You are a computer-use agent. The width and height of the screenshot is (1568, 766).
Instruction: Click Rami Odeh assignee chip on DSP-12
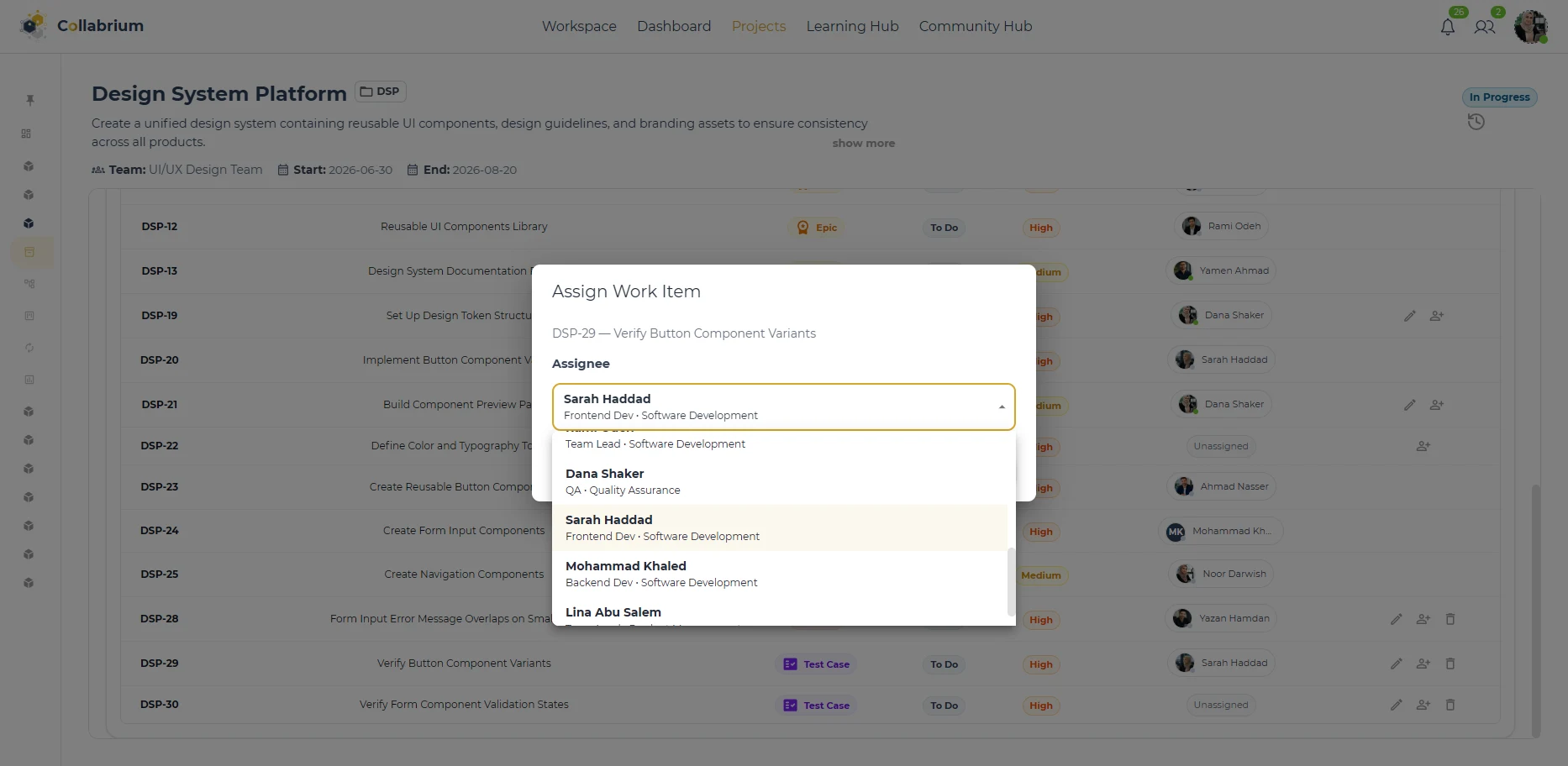(x=1222, y=227)
